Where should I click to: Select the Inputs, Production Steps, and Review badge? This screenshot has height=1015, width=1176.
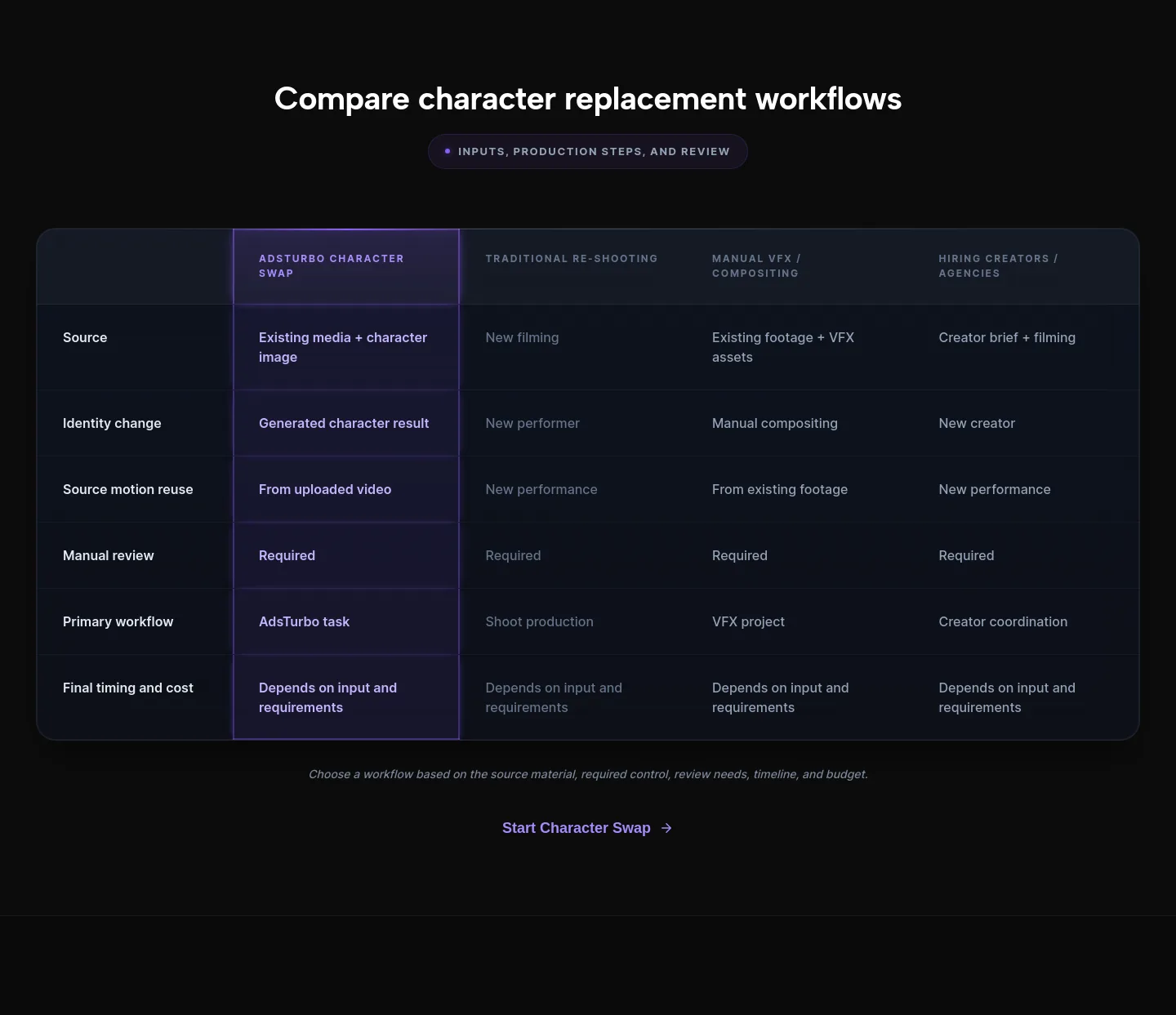pos(588,152)
